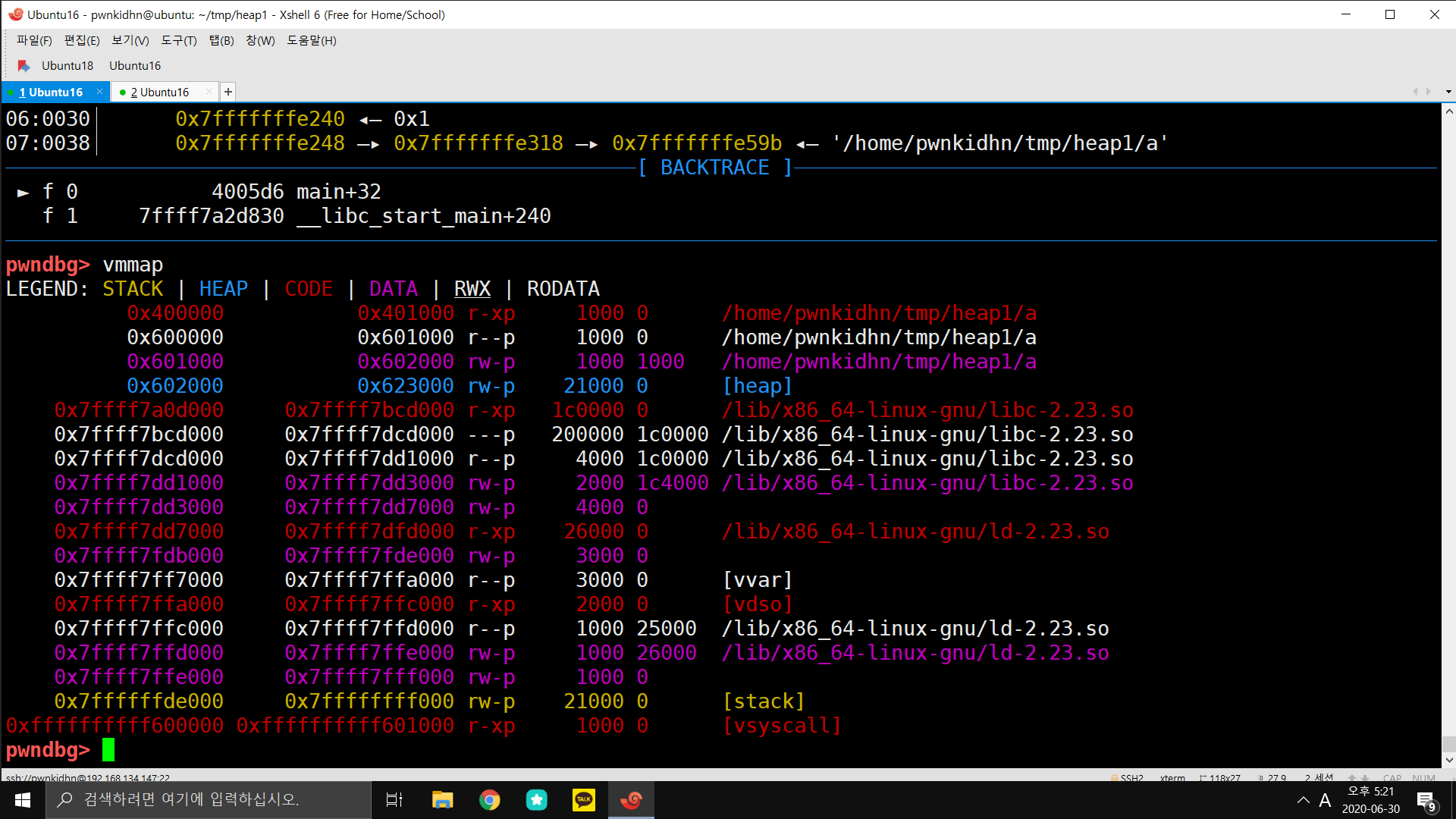Click the HEAP legend label

click(224, 289)
